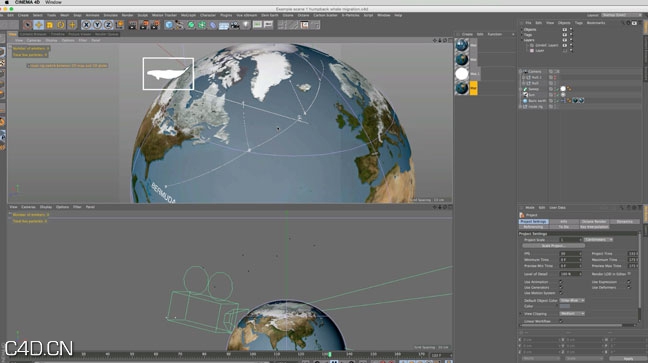Expand the View Clipping disclosure triangle
This screenshot has height=363, width=648.
click(x=521, y=314)
